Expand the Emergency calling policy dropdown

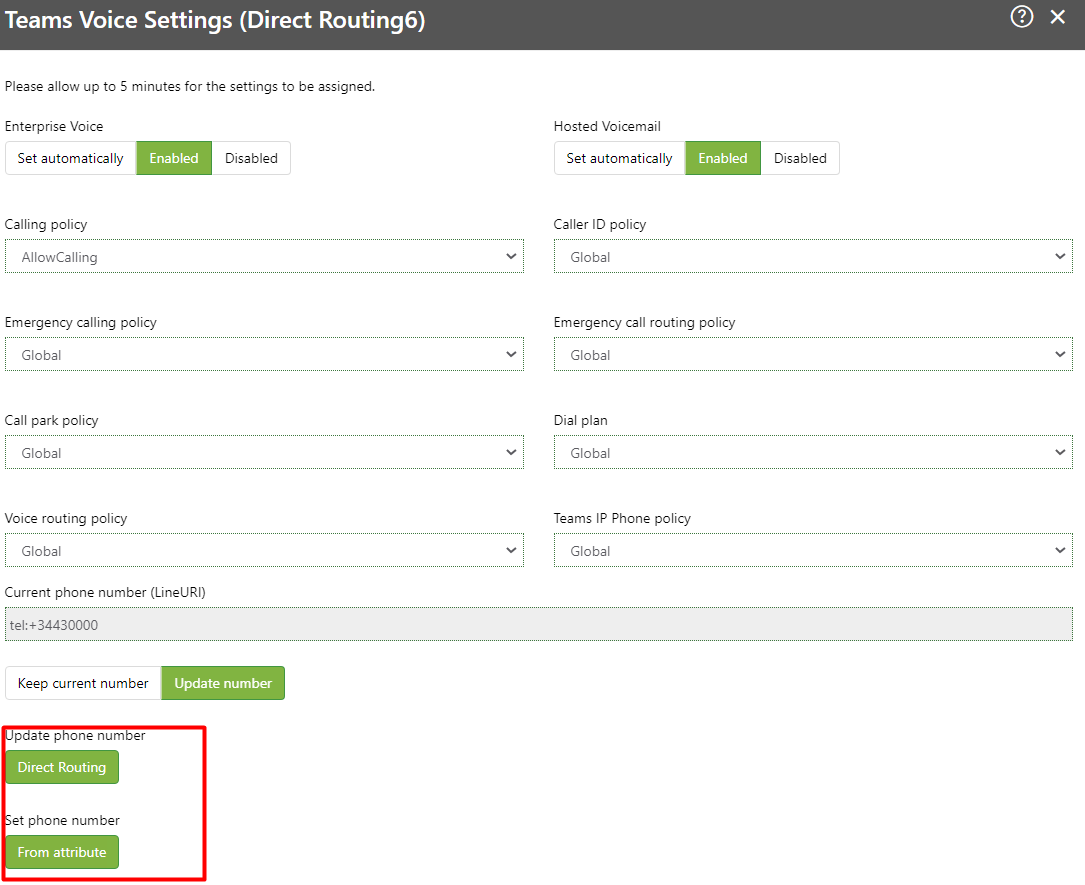click(x=264, y=355)
